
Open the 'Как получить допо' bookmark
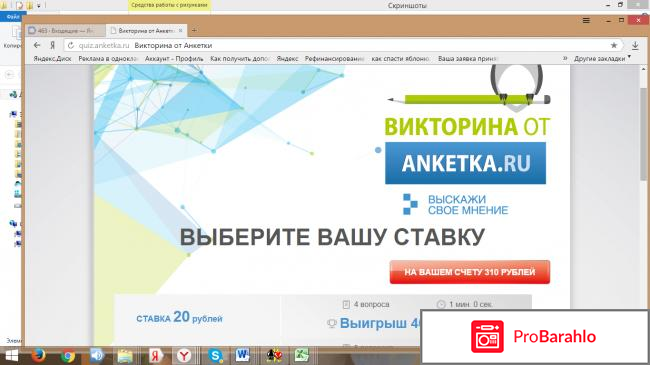point(240,59)
